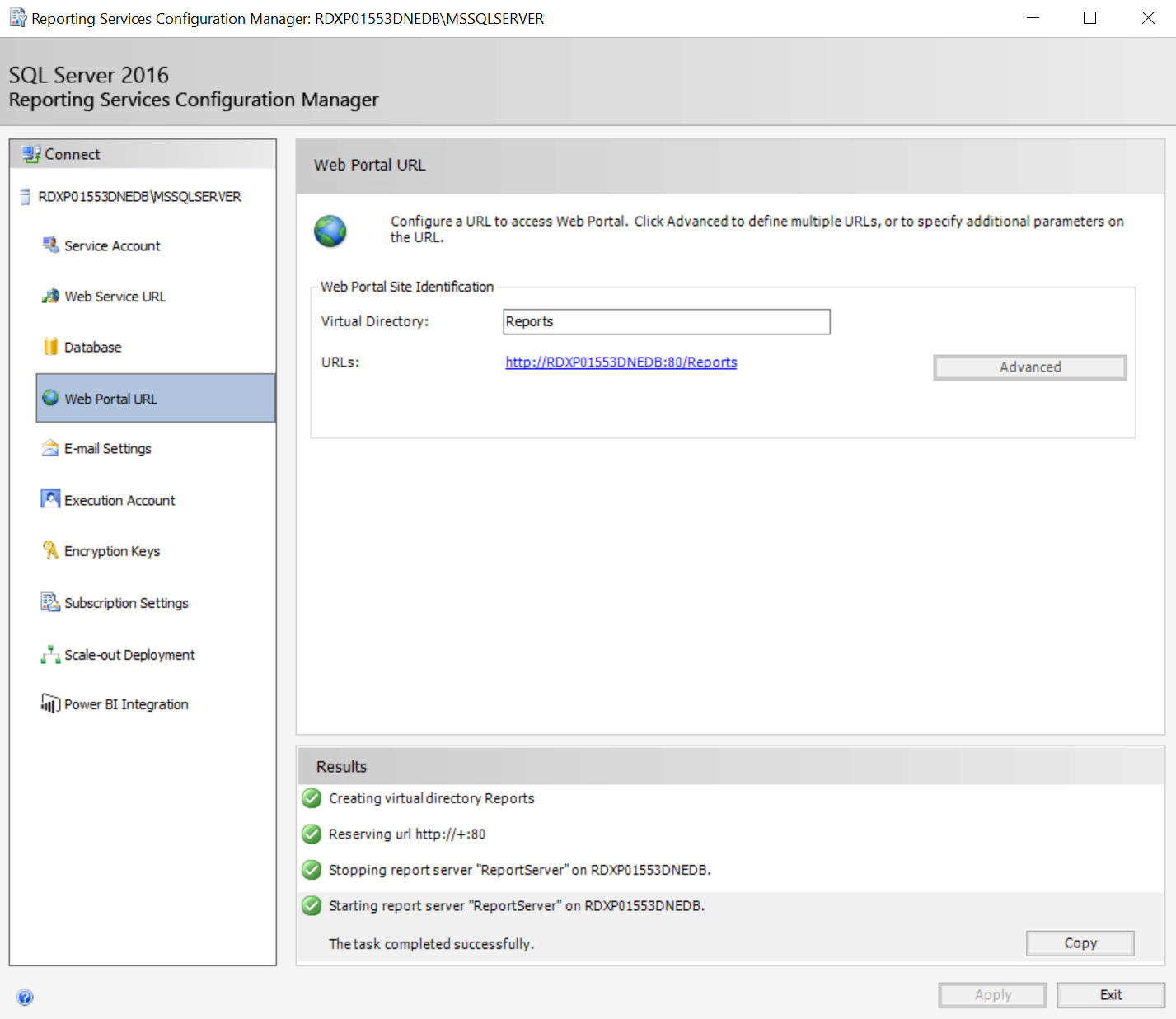Image resolution: width=1176 pixels, height=1019 pixels.
Task: Close the Configuration Manager window
Action: point(1148,18)
